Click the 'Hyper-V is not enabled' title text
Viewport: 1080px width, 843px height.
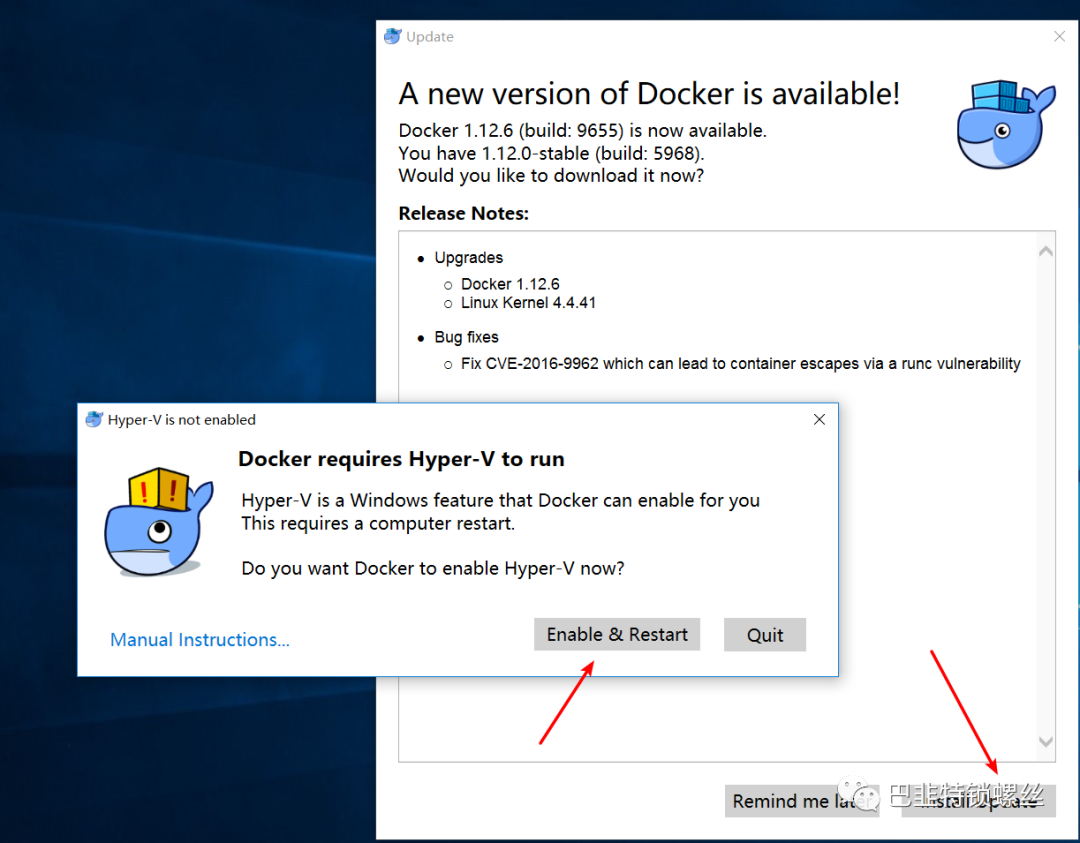[181, 419]
